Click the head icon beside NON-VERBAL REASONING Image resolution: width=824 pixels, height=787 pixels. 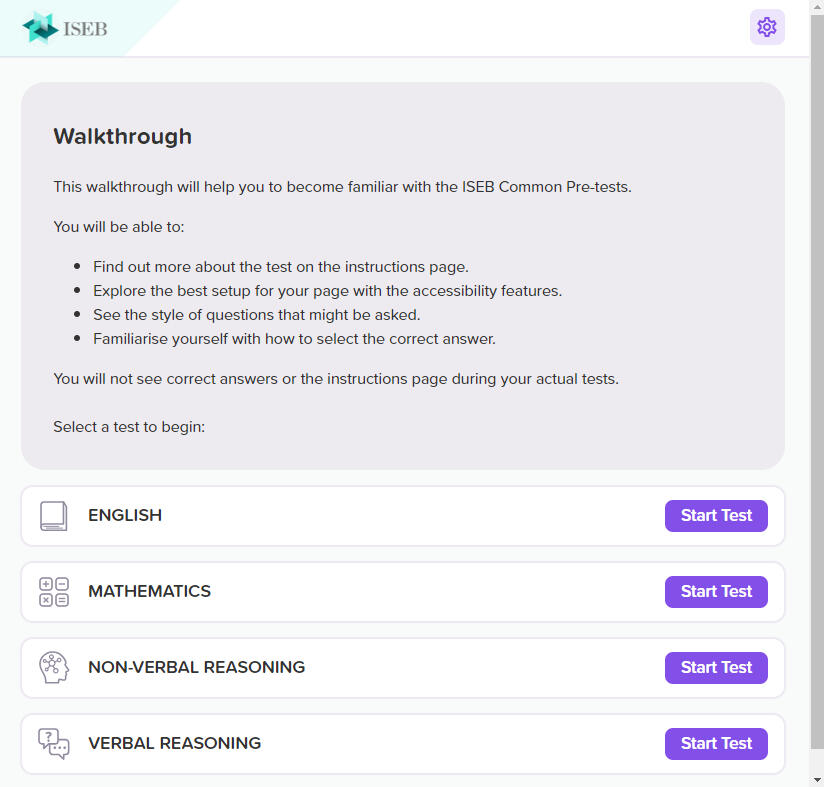click(54, 668)
